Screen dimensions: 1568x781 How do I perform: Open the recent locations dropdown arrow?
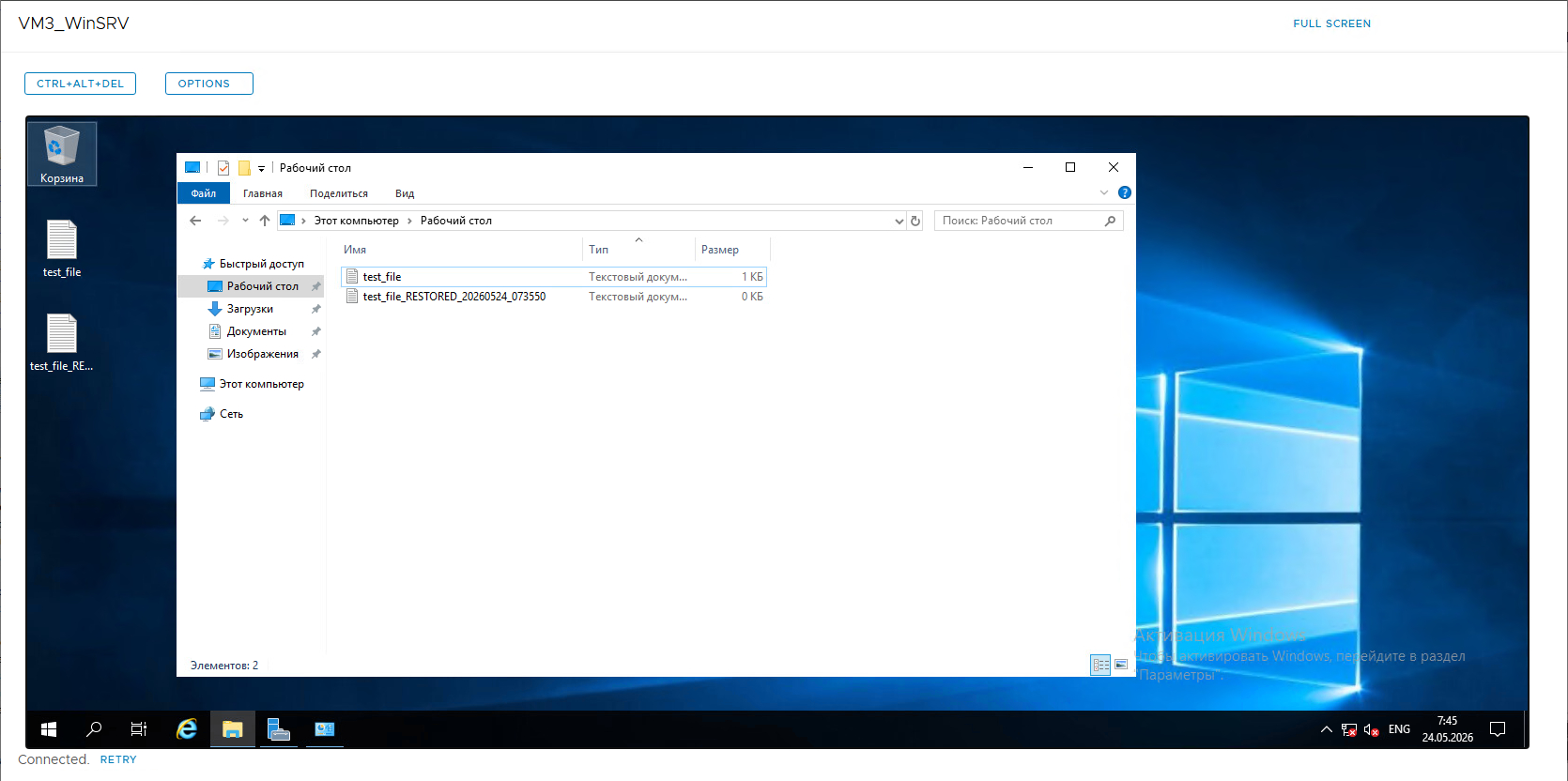245,221
